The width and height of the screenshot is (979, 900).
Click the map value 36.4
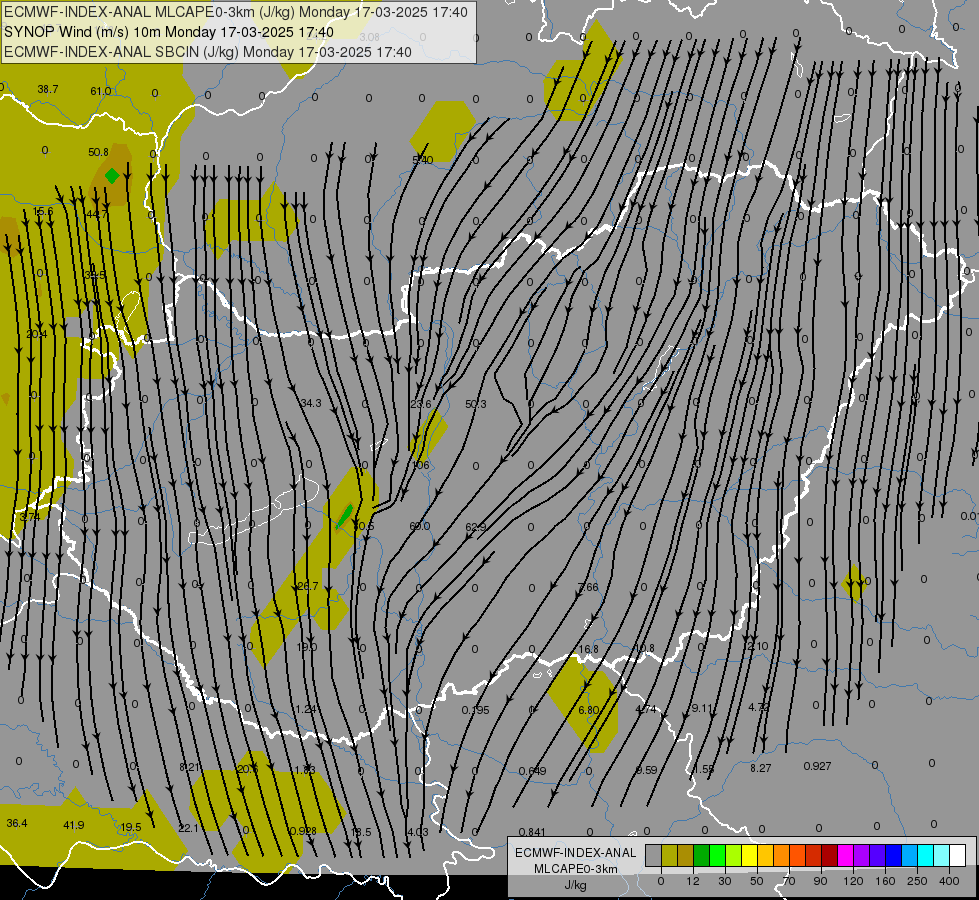(17, 823)
